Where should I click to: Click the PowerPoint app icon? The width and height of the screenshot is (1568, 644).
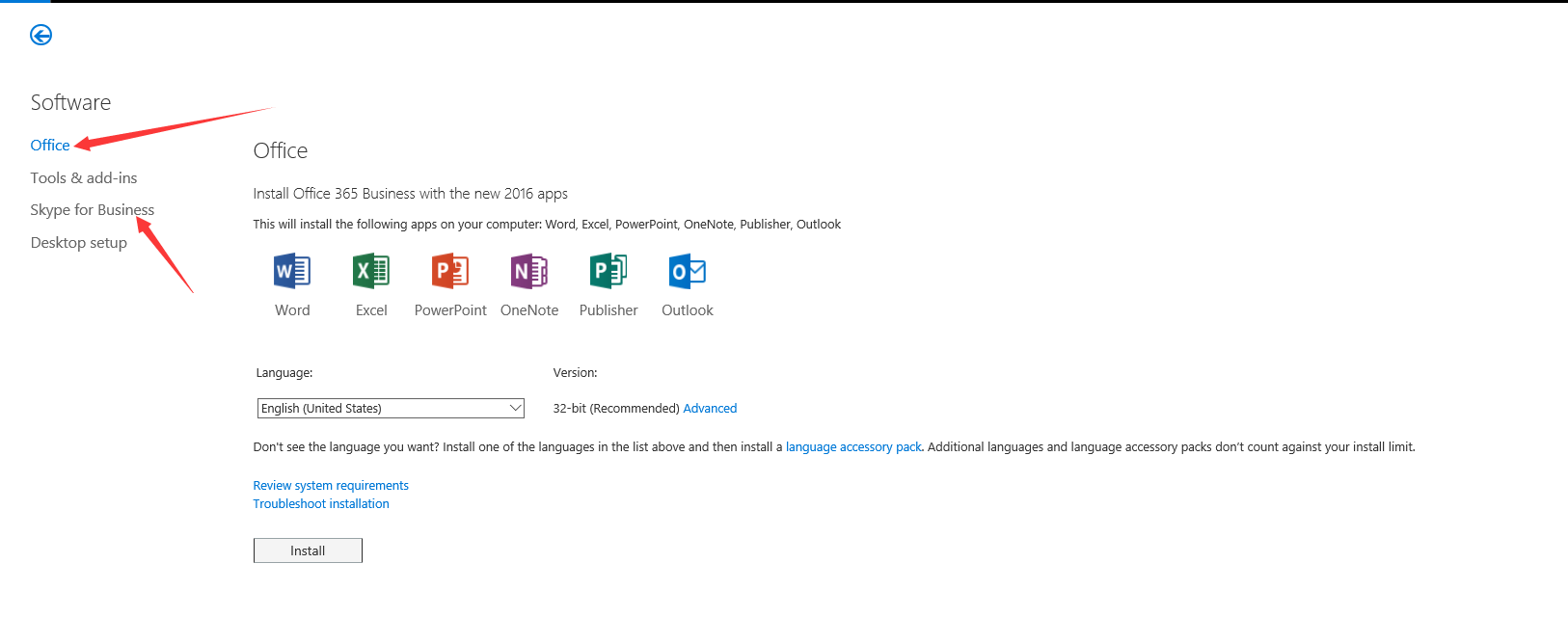coord(450,272)
